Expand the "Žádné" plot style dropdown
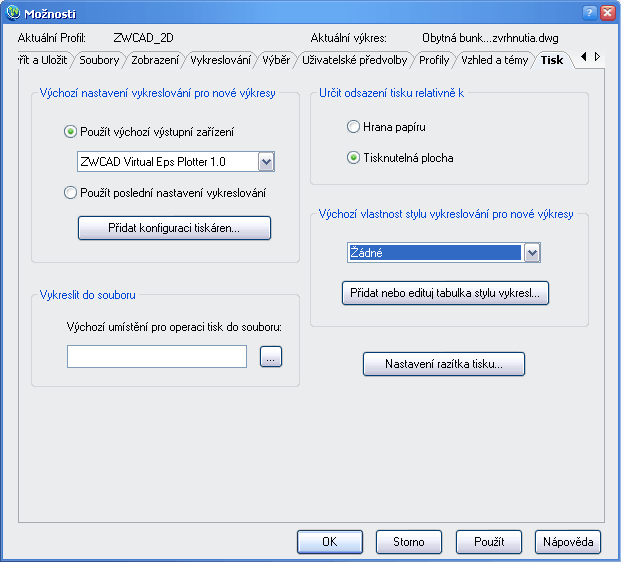The height and width of the screenshot is (562, 621). coord(532,253)
